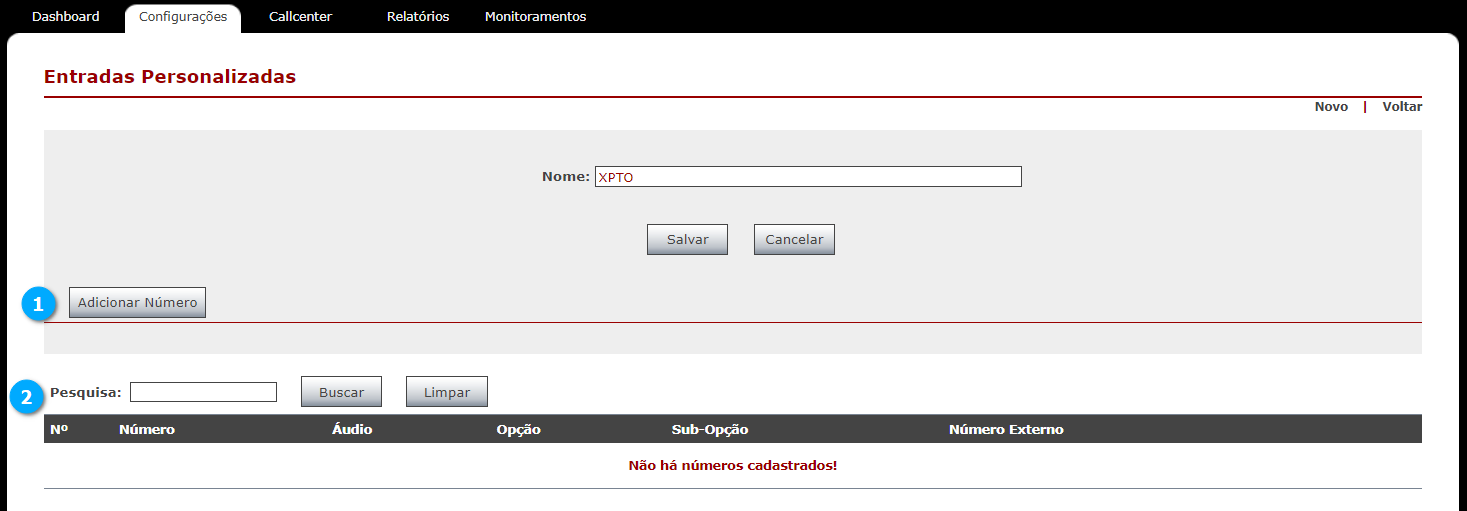Click the Novo link
Viewport: 1467px width, 511px height.
tap(1331, 107)
